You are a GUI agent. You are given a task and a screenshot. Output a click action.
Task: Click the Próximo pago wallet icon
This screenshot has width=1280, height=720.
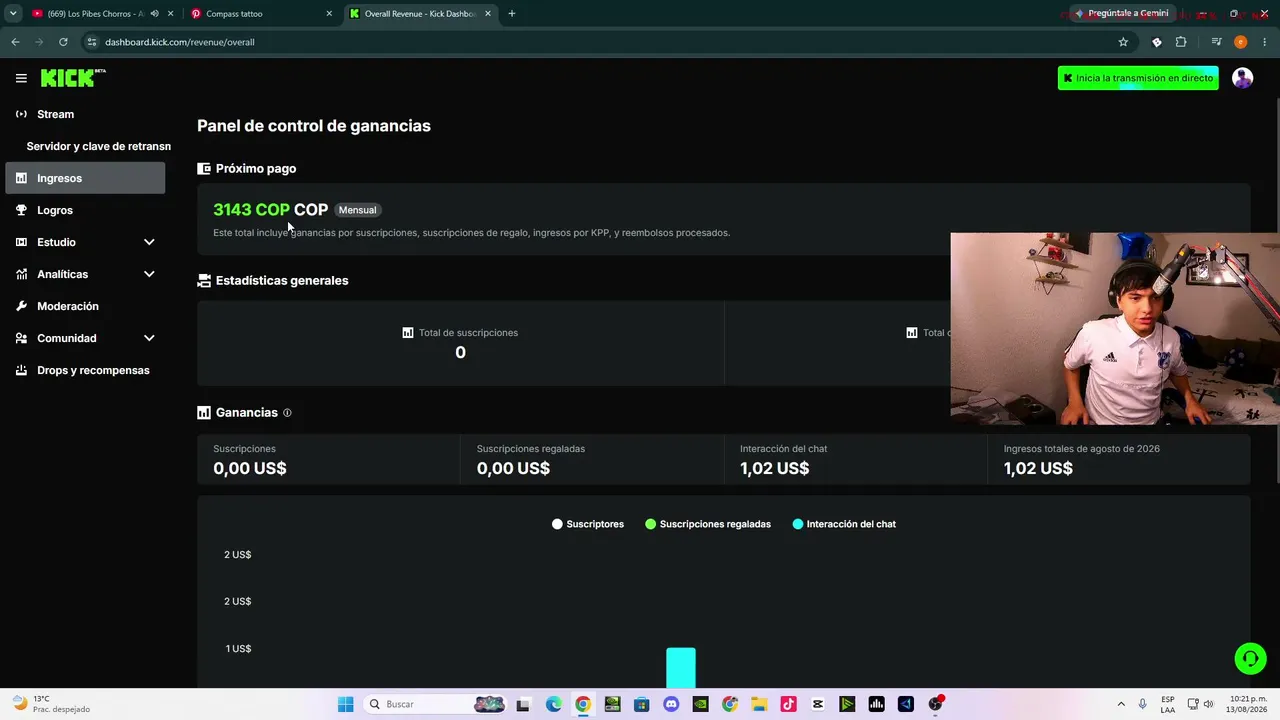pyautogui.click(x=204, y=169)
